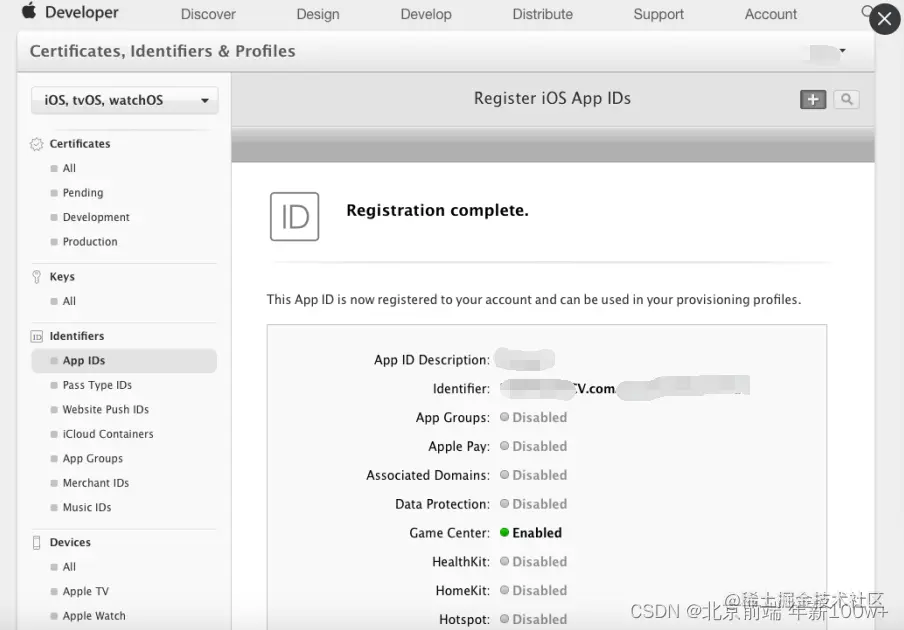Select the Identifiers section heading
Screen dimensions: 904x630
pyautogui.click(x=77, y=336)
